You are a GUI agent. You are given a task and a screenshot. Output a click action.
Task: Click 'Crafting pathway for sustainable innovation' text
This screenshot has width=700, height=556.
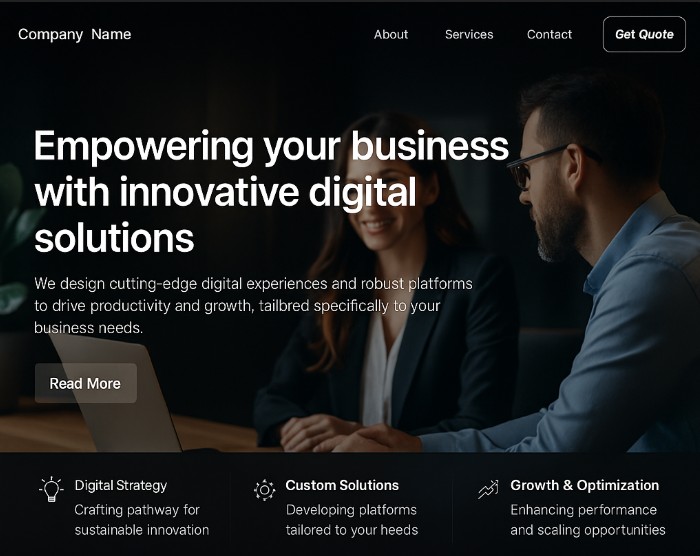pyautogui.click(x=142, y=520)
